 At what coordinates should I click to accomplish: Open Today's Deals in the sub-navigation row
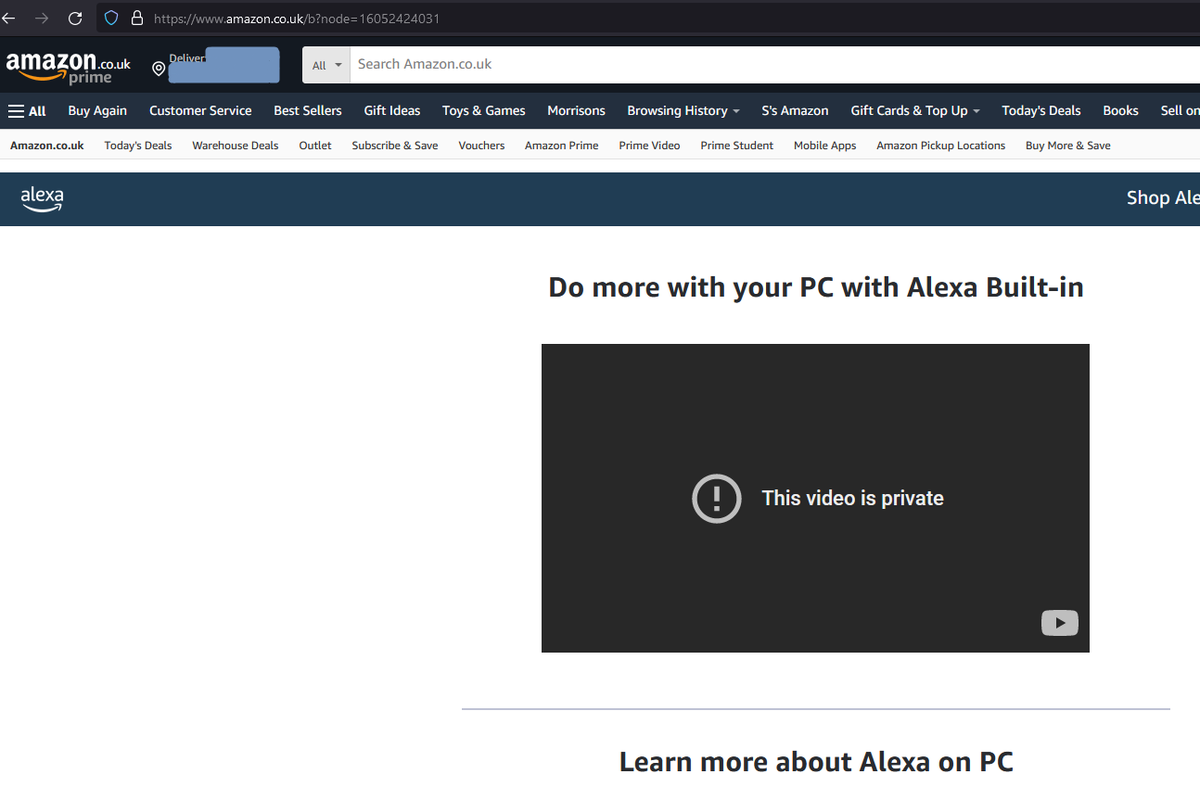point(138,146)
